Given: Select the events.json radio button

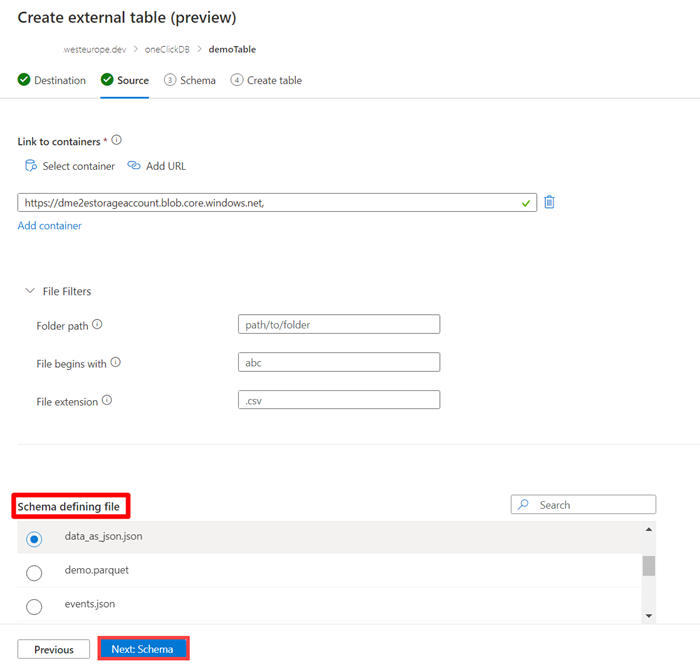Looking at the screenshot, I should [34, 606].
